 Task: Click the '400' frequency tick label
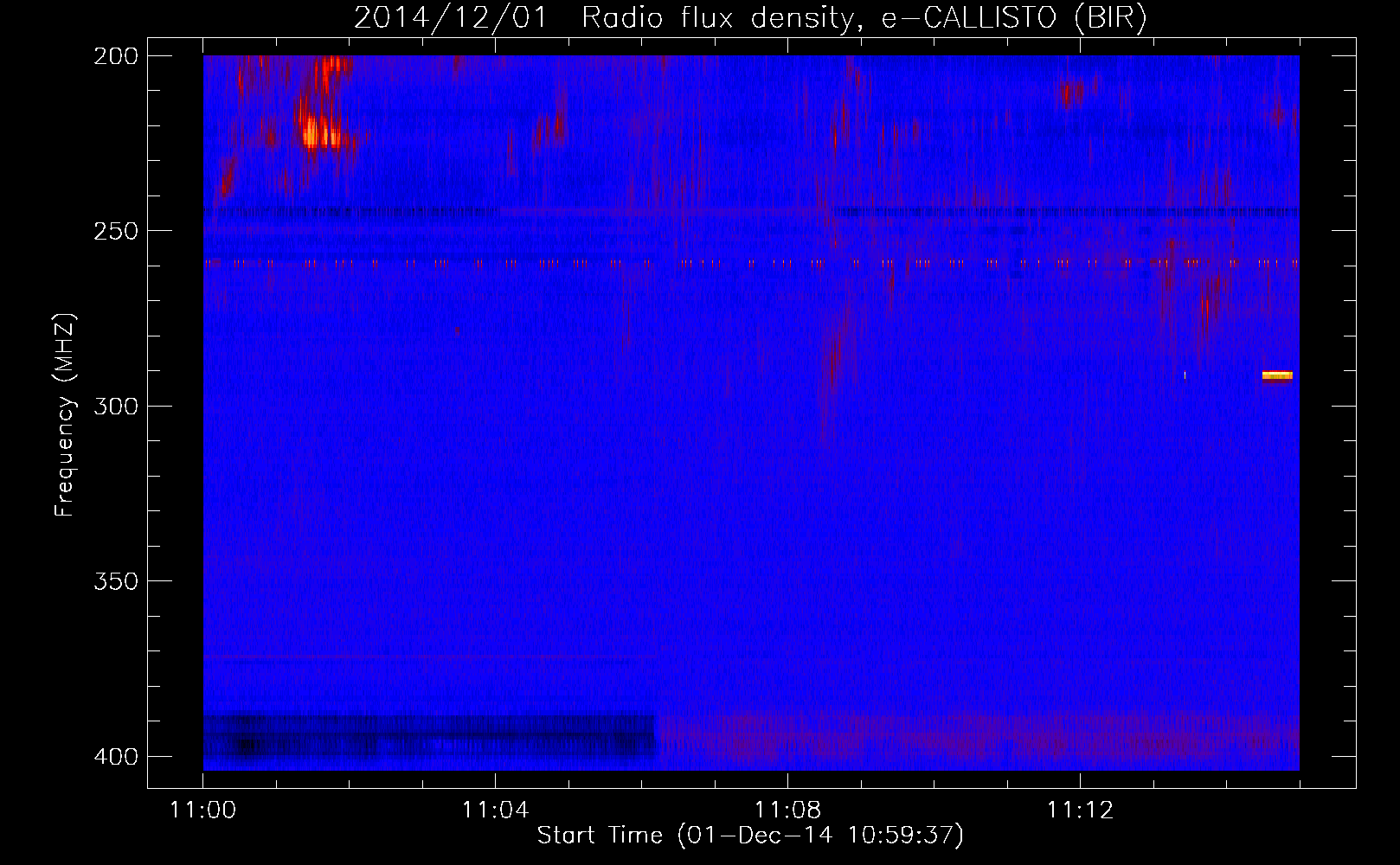click(116, 757)
